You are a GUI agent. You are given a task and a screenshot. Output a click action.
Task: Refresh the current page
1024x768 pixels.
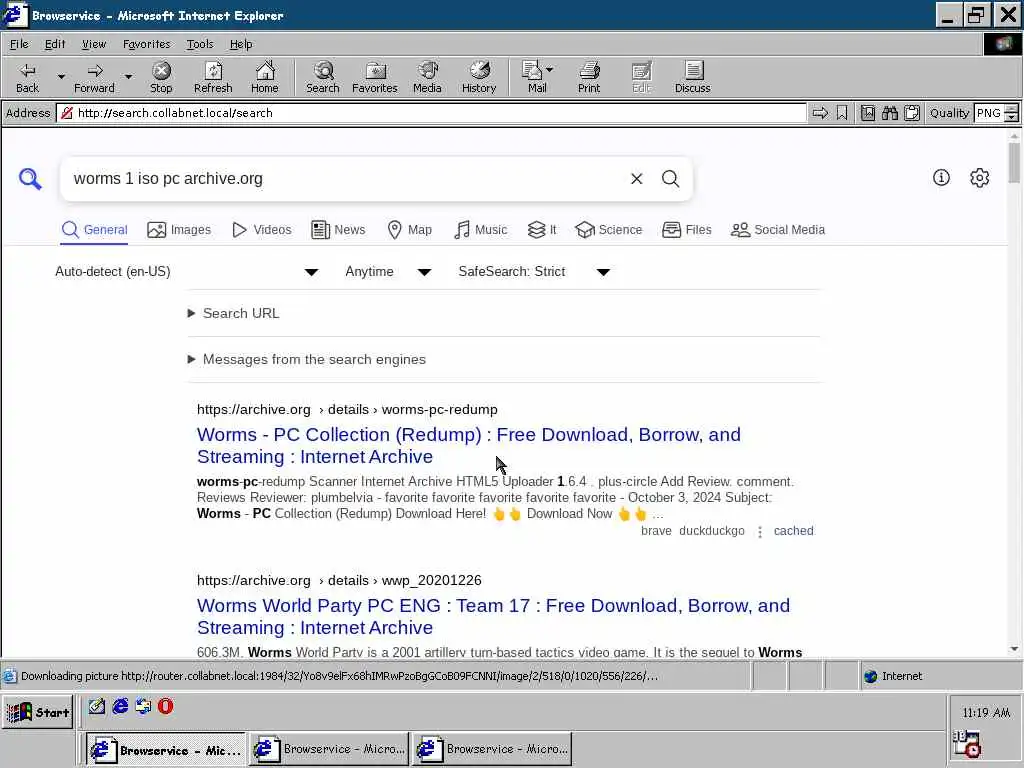click(x=213, y=78)
